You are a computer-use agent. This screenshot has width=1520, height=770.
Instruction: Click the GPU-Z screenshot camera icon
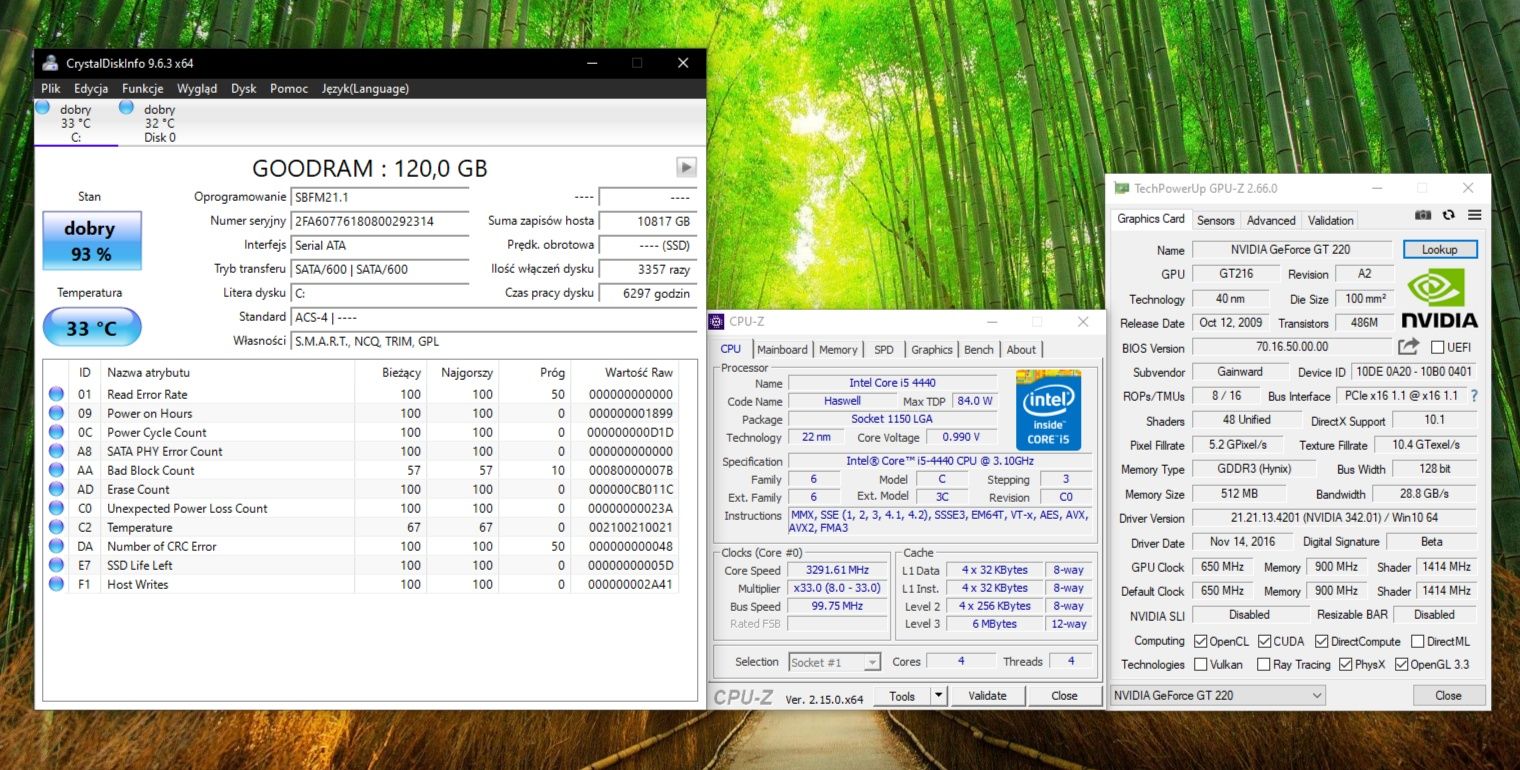coord(1423,215)
